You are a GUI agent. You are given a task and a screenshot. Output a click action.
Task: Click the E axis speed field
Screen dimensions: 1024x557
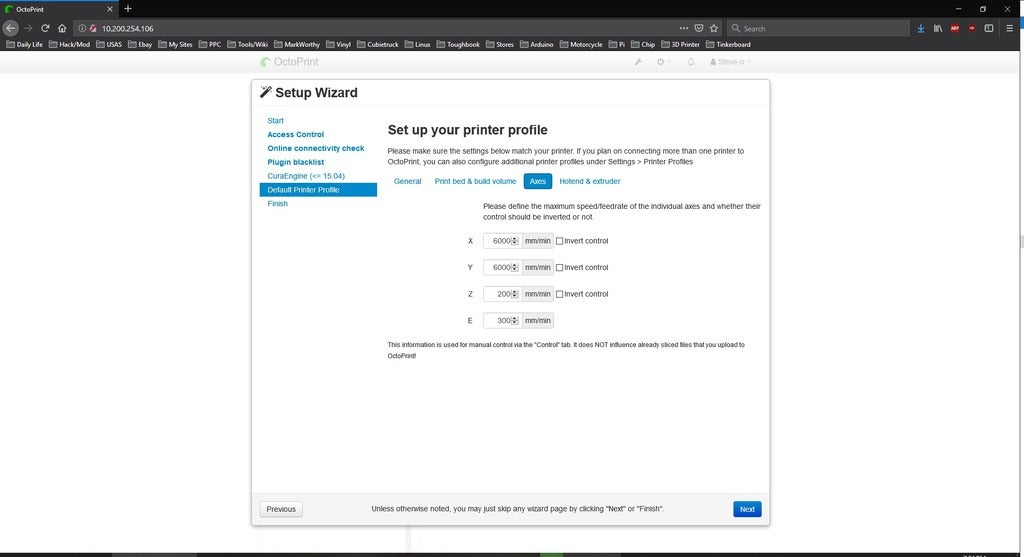(x=502, y=321)
